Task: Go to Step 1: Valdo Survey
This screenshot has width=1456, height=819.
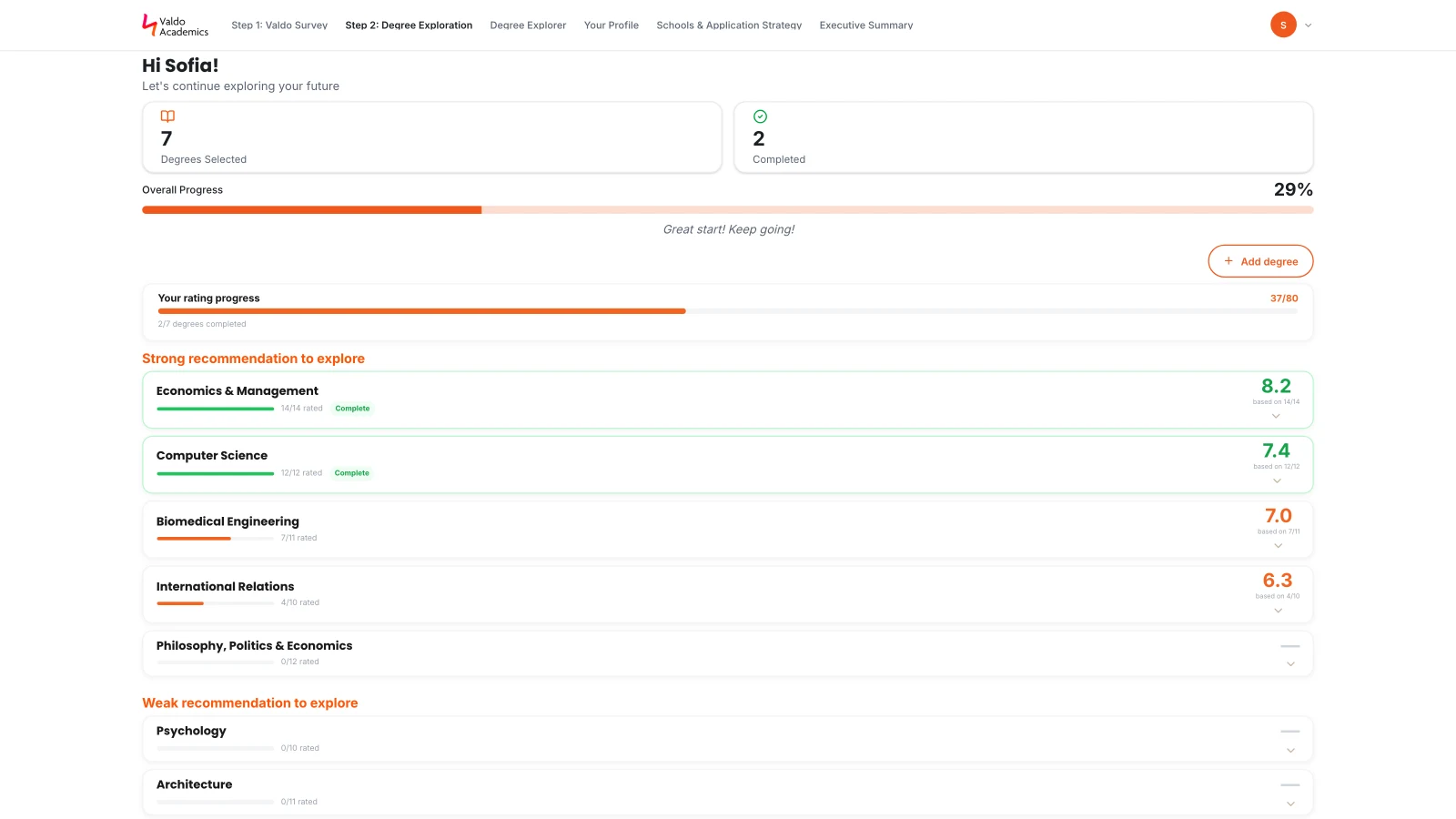Action: coord(279,25)
